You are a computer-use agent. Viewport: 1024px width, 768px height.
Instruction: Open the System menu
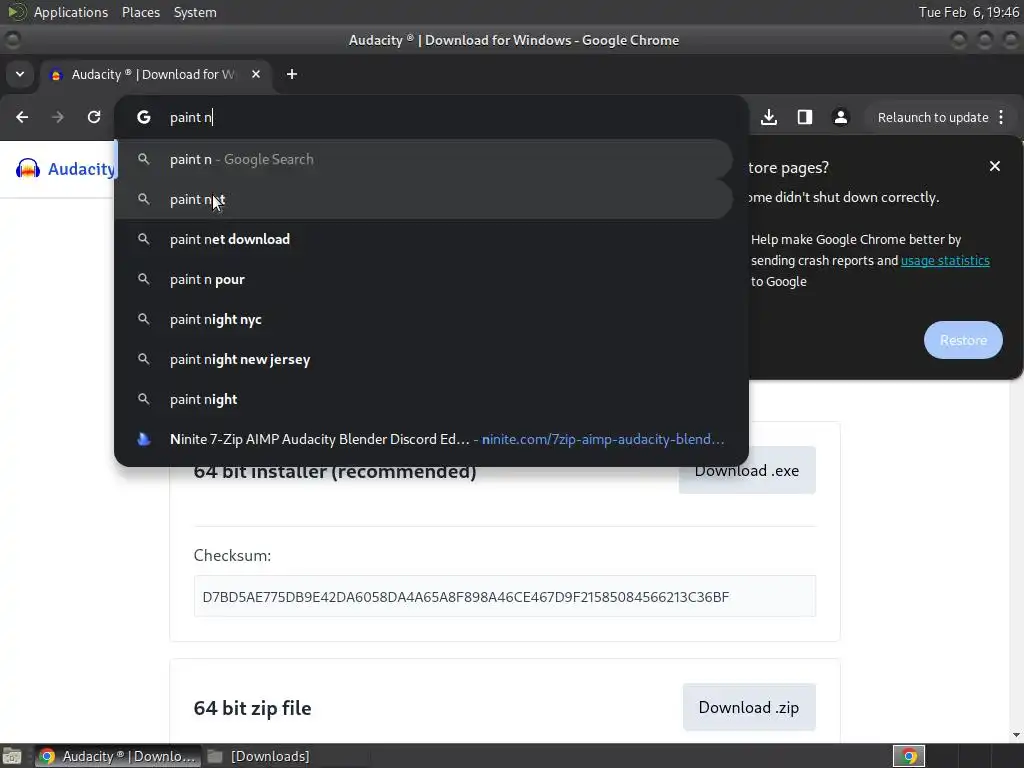195,12
